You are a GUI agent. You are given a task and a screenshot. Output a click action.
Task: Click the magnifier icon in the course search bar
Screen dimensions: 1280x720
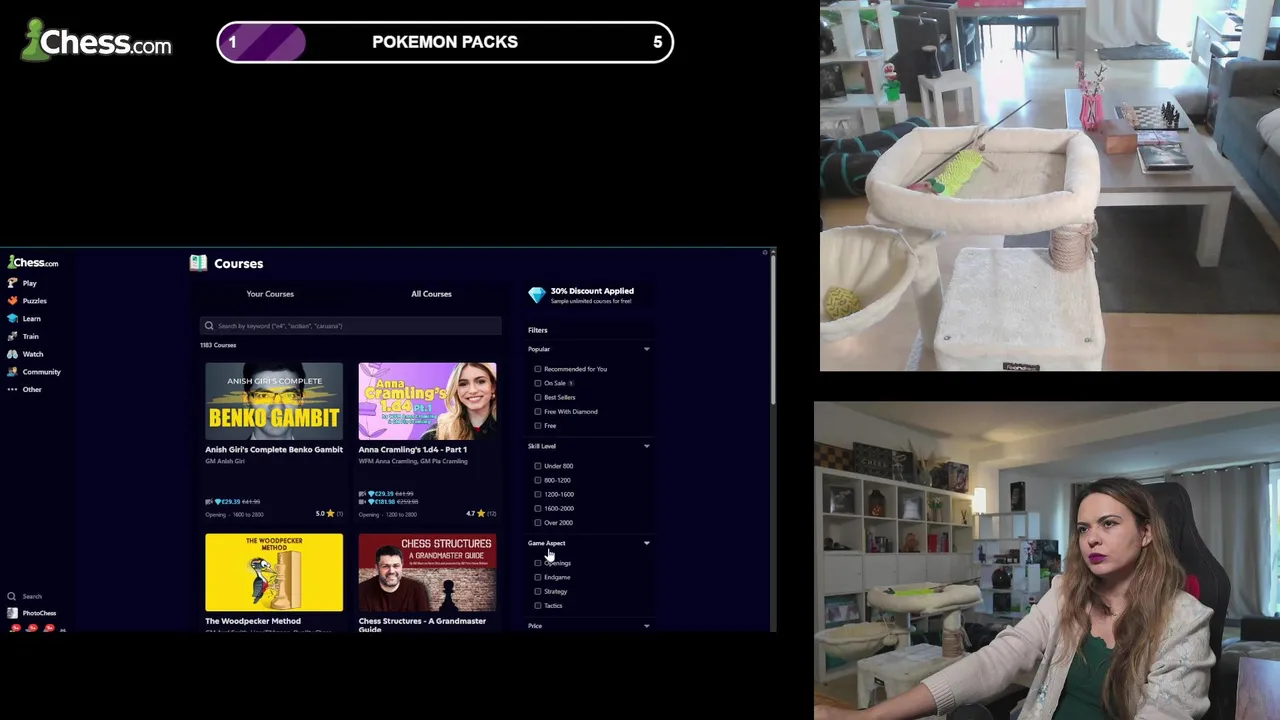[x=209, y=326]
